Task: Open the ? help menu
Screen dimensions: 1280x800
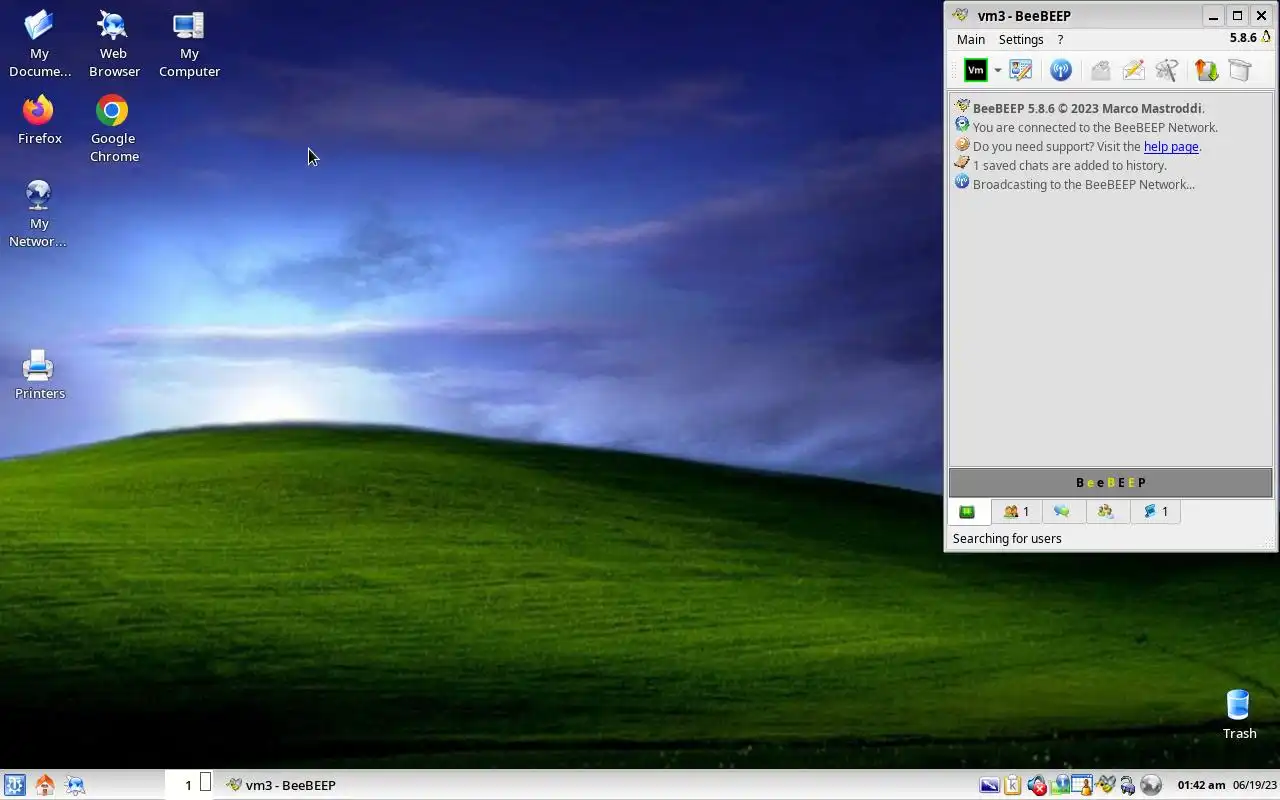Action: click(1060, 39)
